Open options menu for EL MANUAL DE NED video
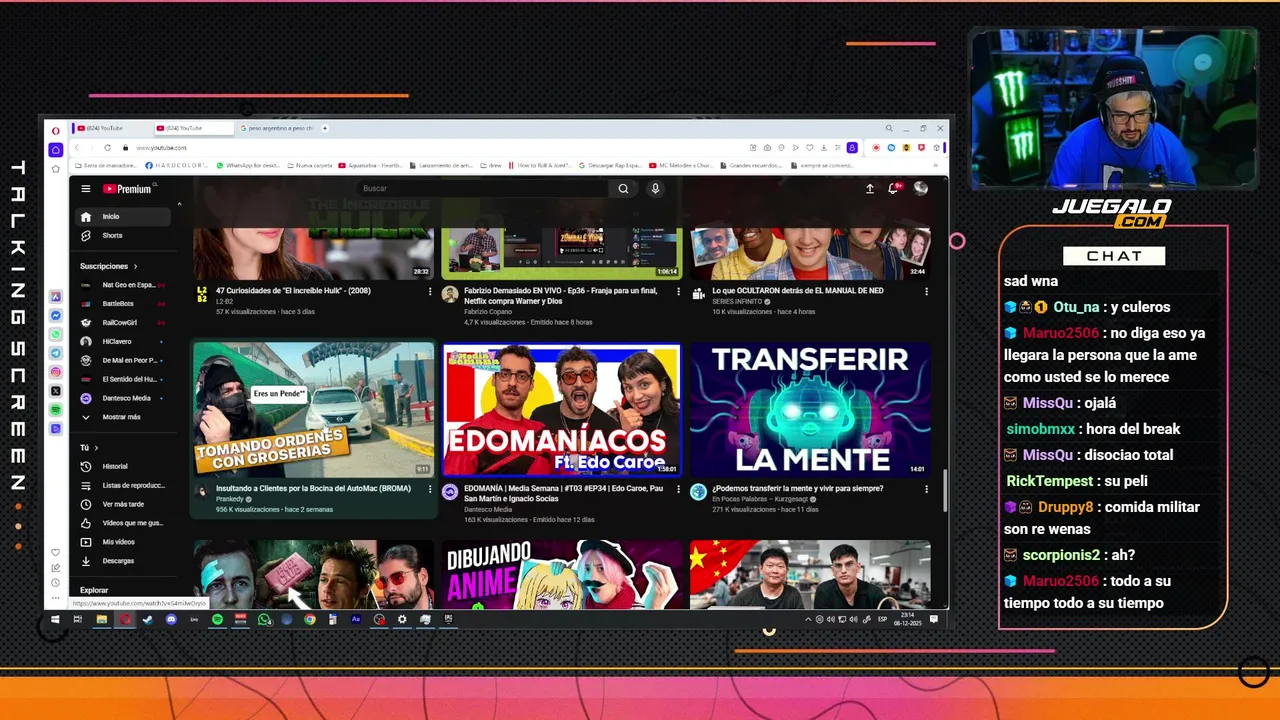The image size is (1280, 720). coord(927,292)
